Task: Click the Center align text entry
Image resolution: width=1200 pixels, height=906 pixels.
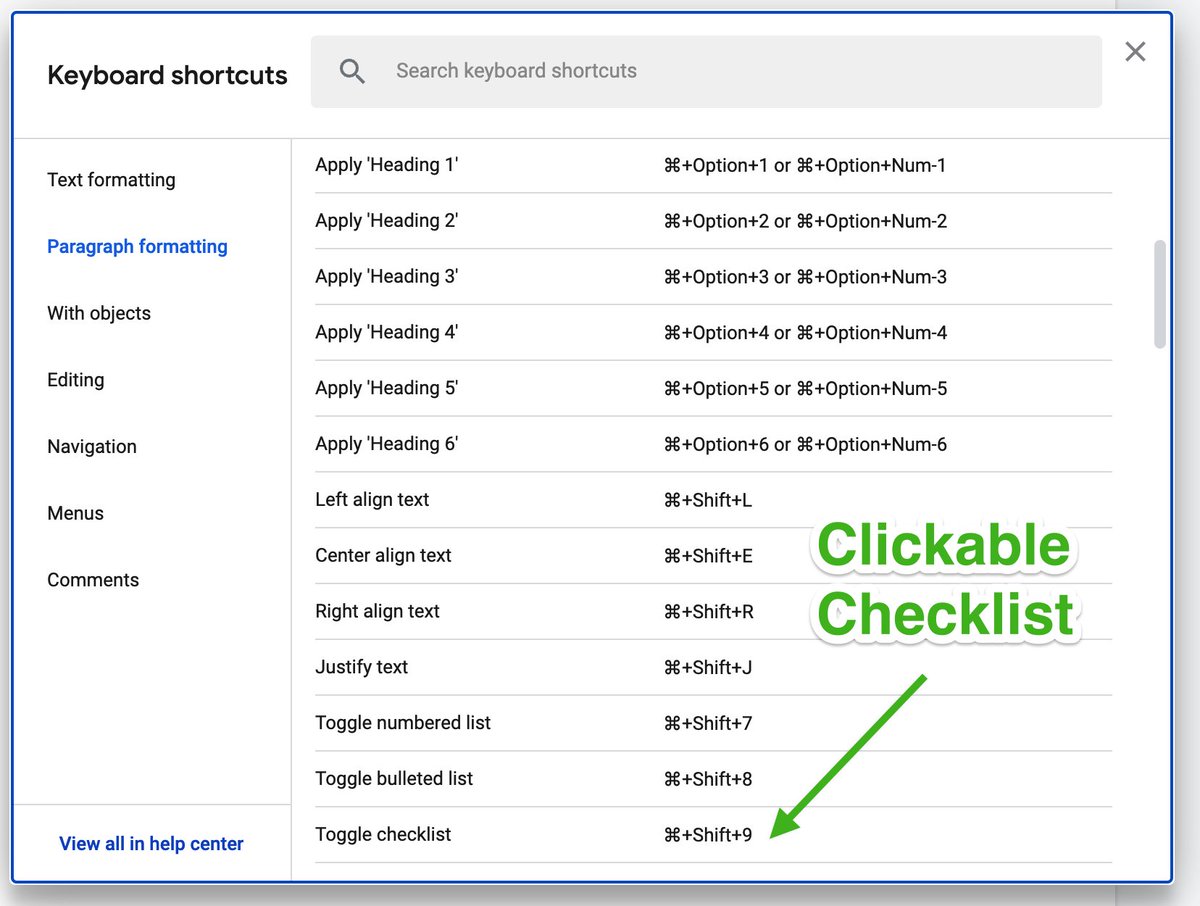Action: (383, 556)
